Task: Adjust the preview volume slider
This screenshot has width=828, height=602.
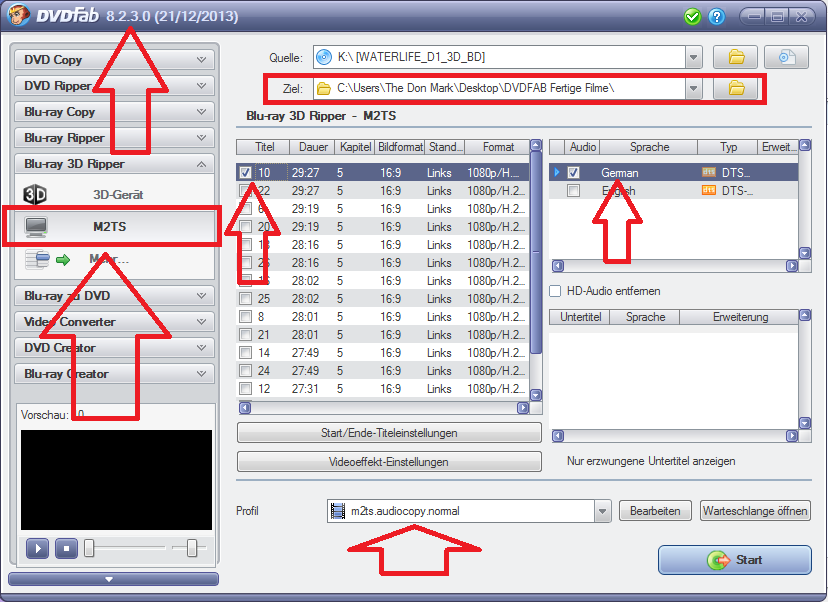Action: coord(190,548)
